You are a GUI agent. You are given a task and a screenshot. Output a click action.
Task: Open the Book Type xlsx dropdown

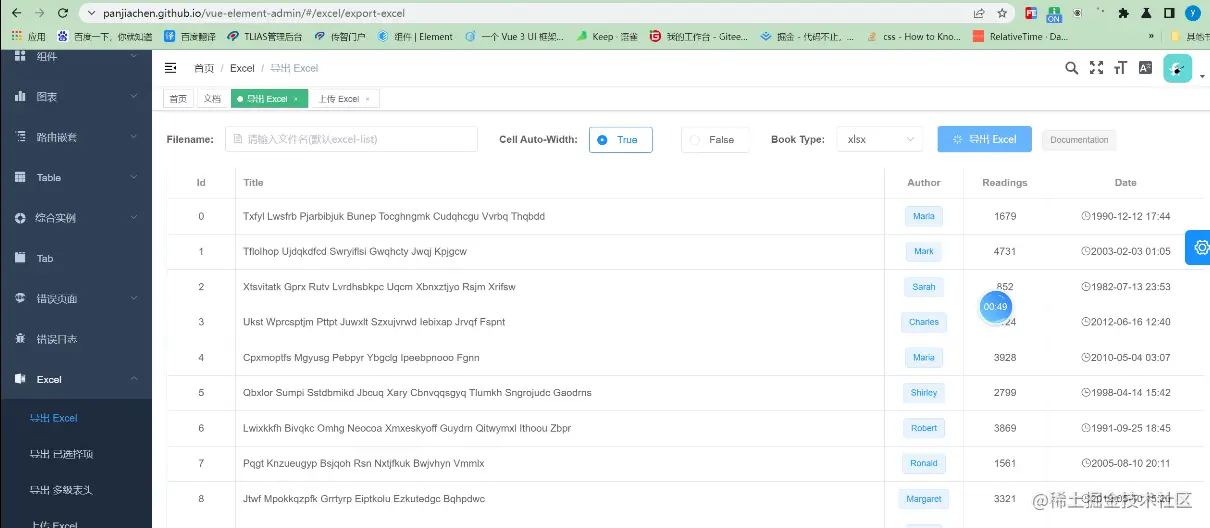879,140
